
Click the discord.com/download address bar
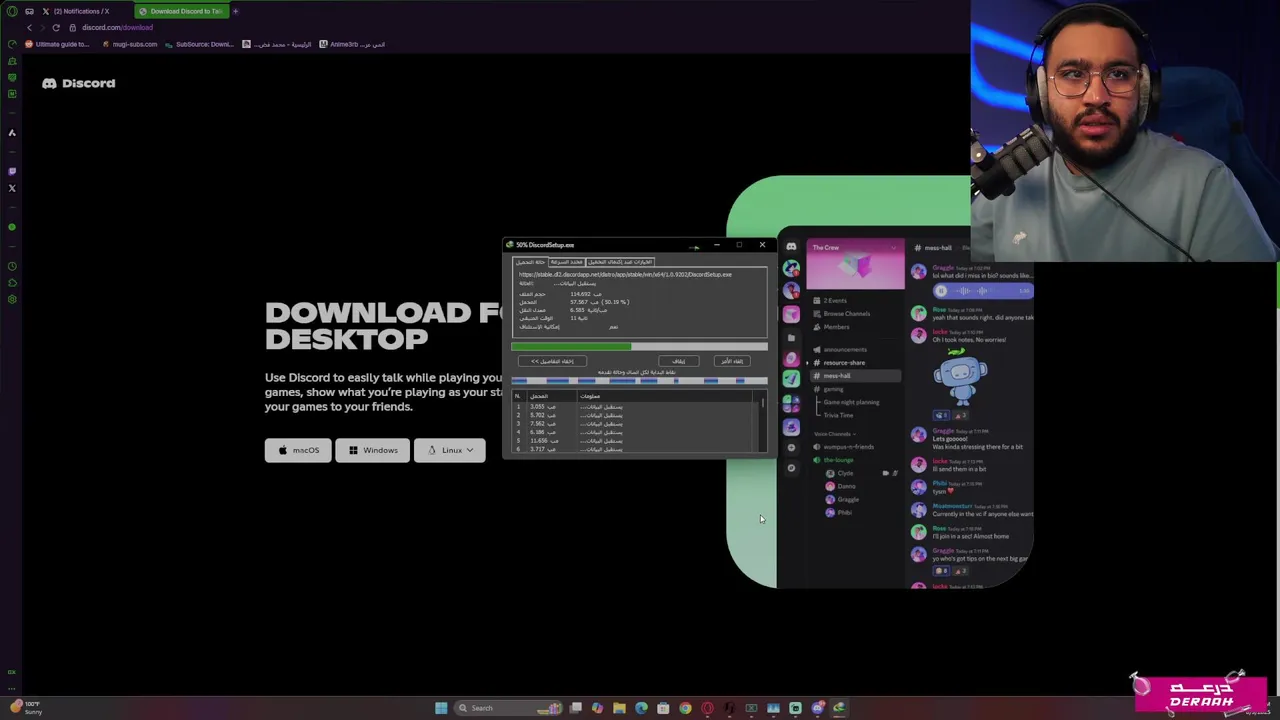(x=117, y=27)
